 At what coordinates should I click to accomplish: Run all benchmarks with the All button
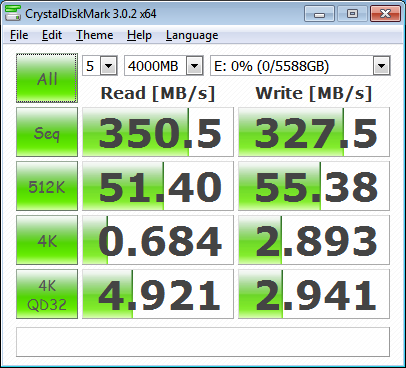tap(47, 78)
